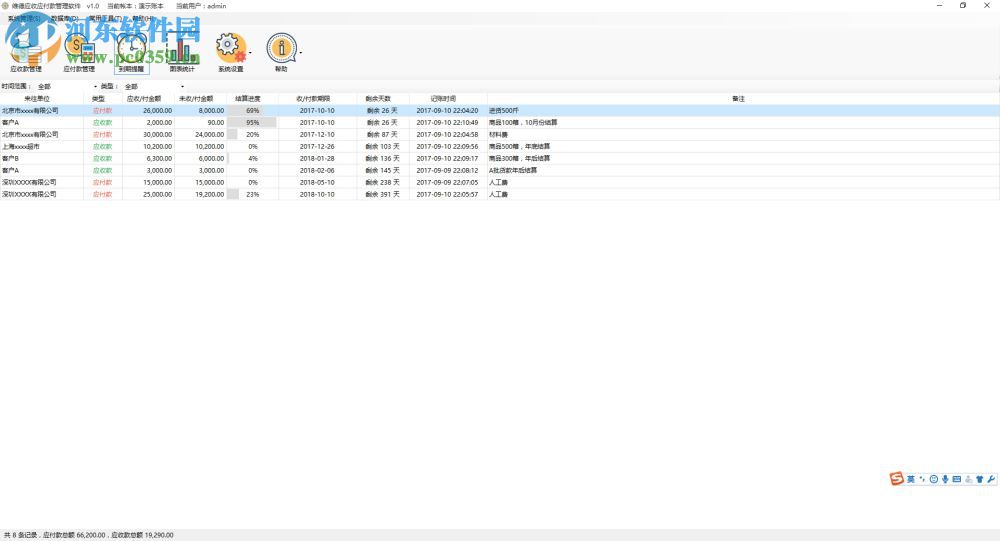
Task: Expand arrow next to 系统设置
Action: coord(250,52)
